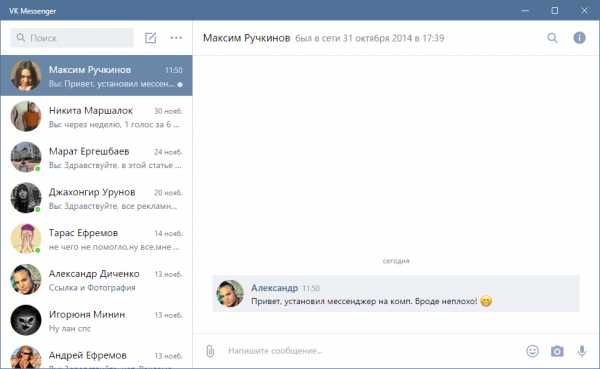Open conversation with Александр Диченко
This screenshot has width=600, height=369.
pos(96,280)
